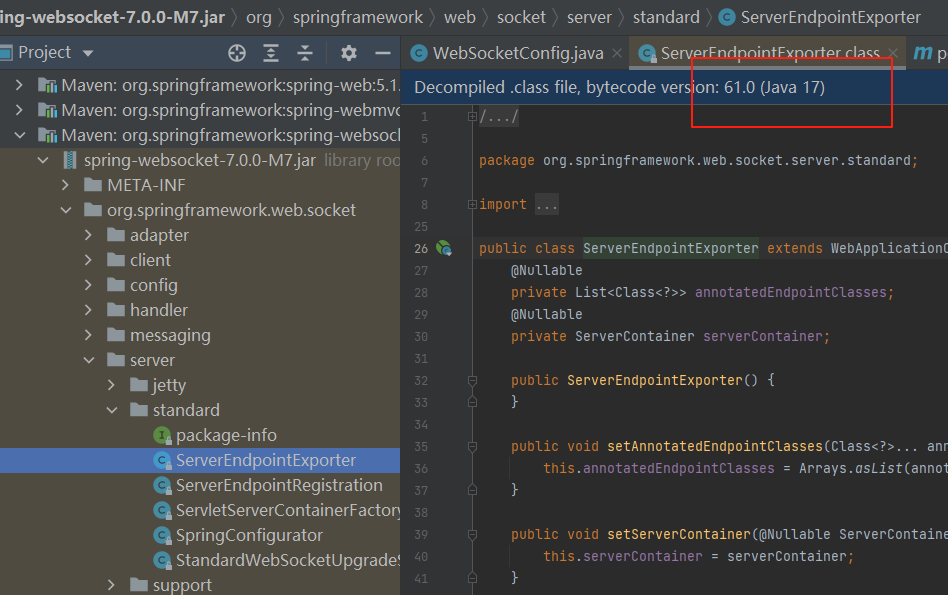
Task: Expand the client package
Action: [88, 260]
